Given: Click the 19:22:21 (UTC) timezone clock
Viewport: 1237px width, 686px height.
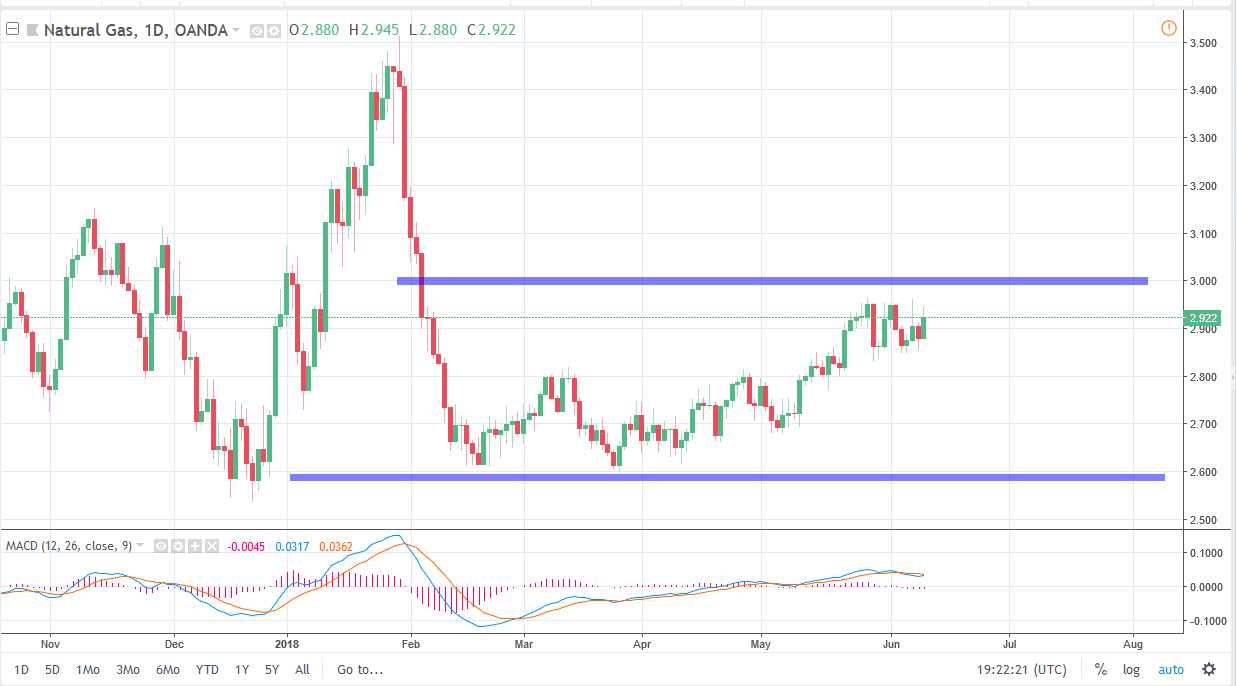Looking at the screenshot, I should pyautogui.click(x=1022, y=669).
